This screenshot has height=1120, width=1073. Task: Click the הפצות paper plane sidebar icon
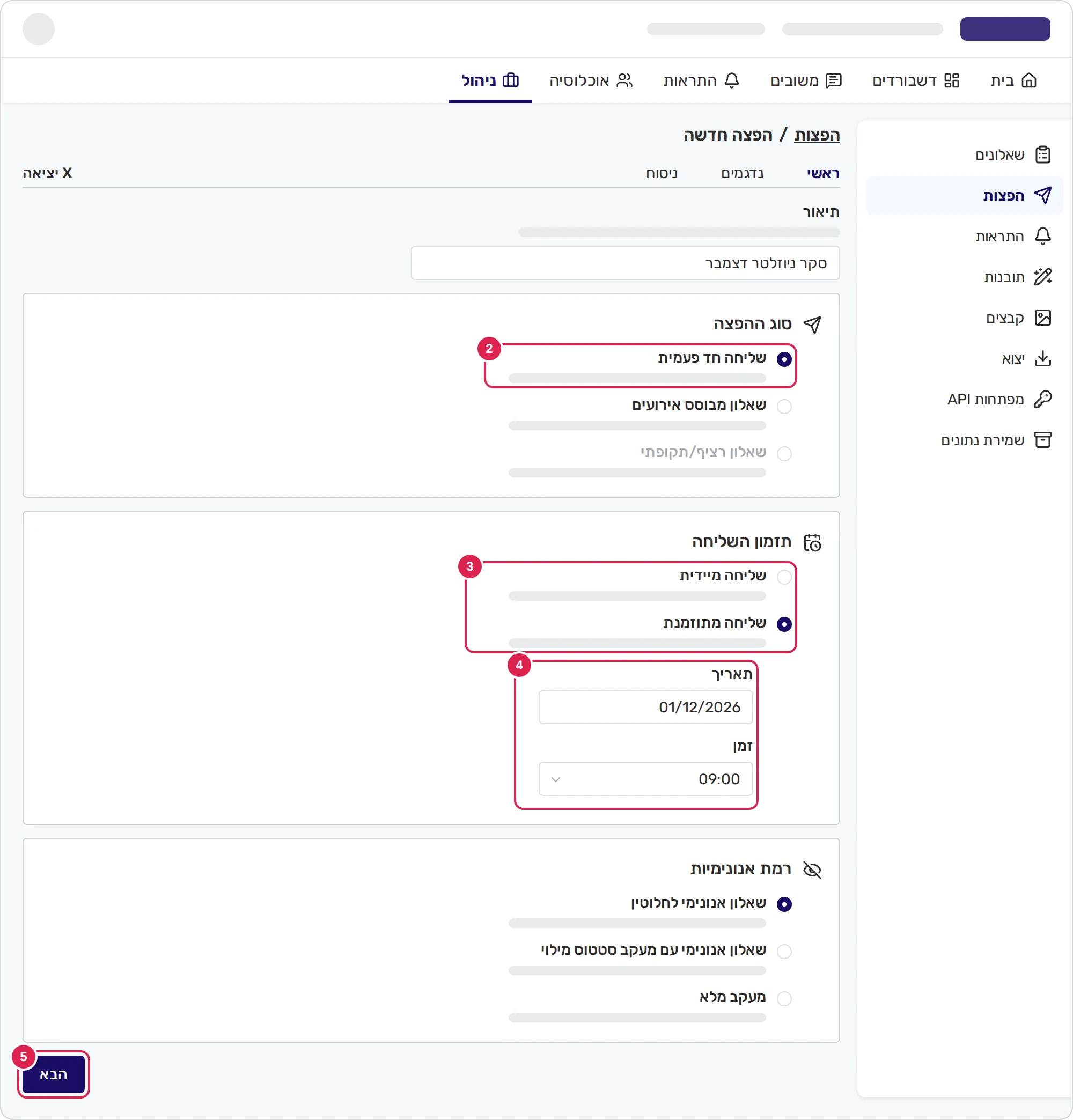(x=1043, y=195)
